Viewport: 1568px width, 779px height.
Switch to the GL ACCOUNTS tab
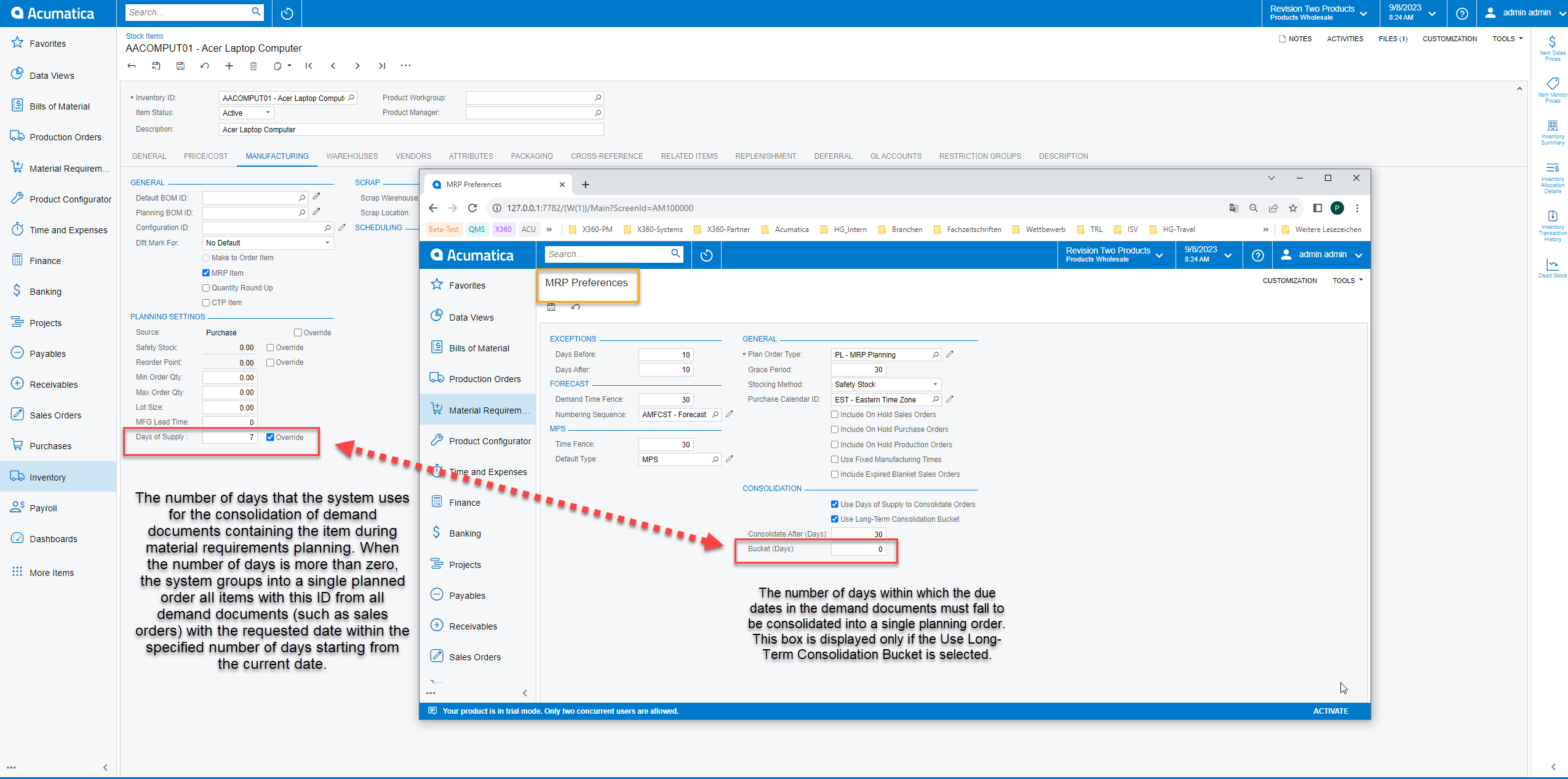coord(896,156)
